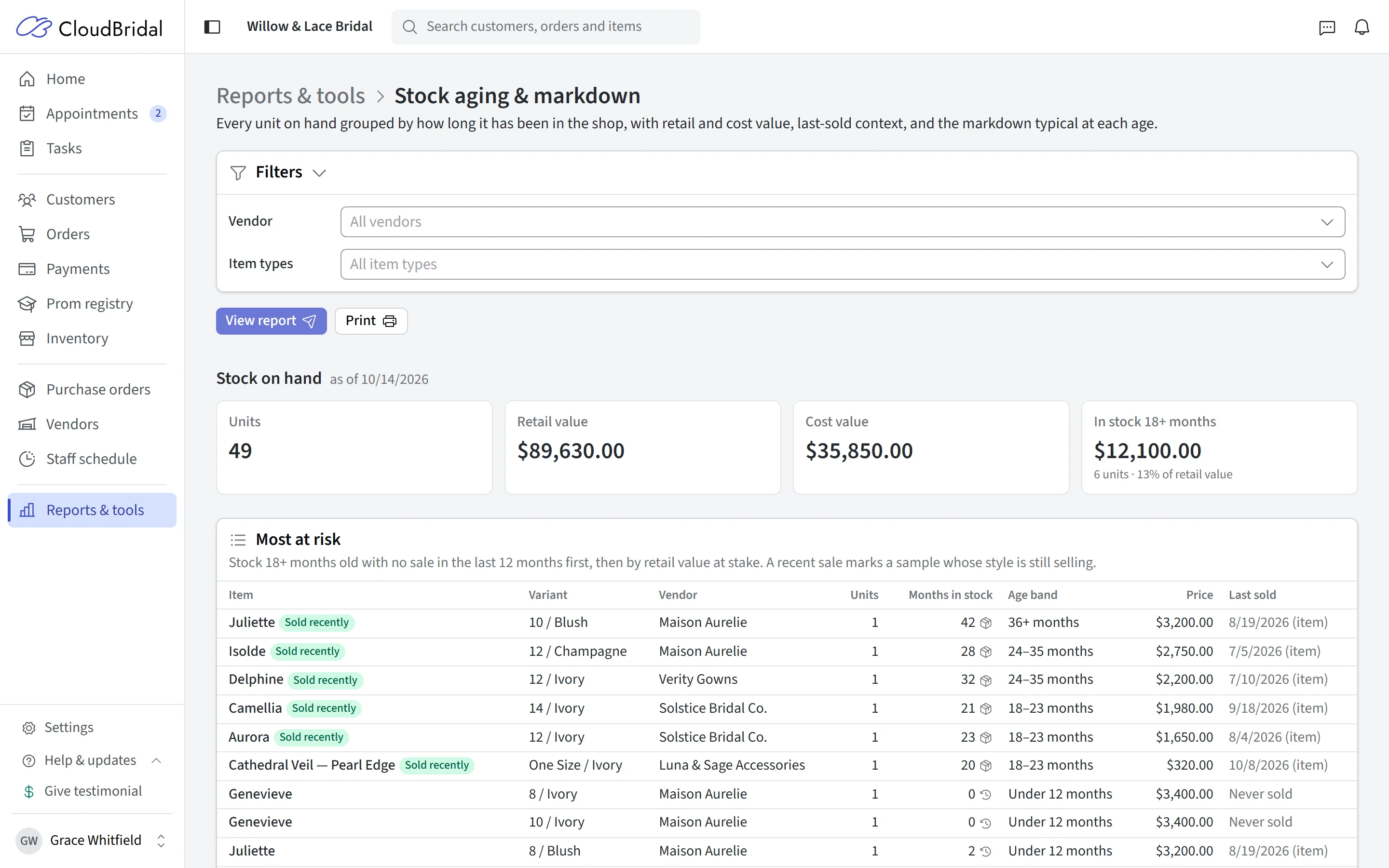Click the Most at risk list icon
1389x868 pixels.
(238, 540)
